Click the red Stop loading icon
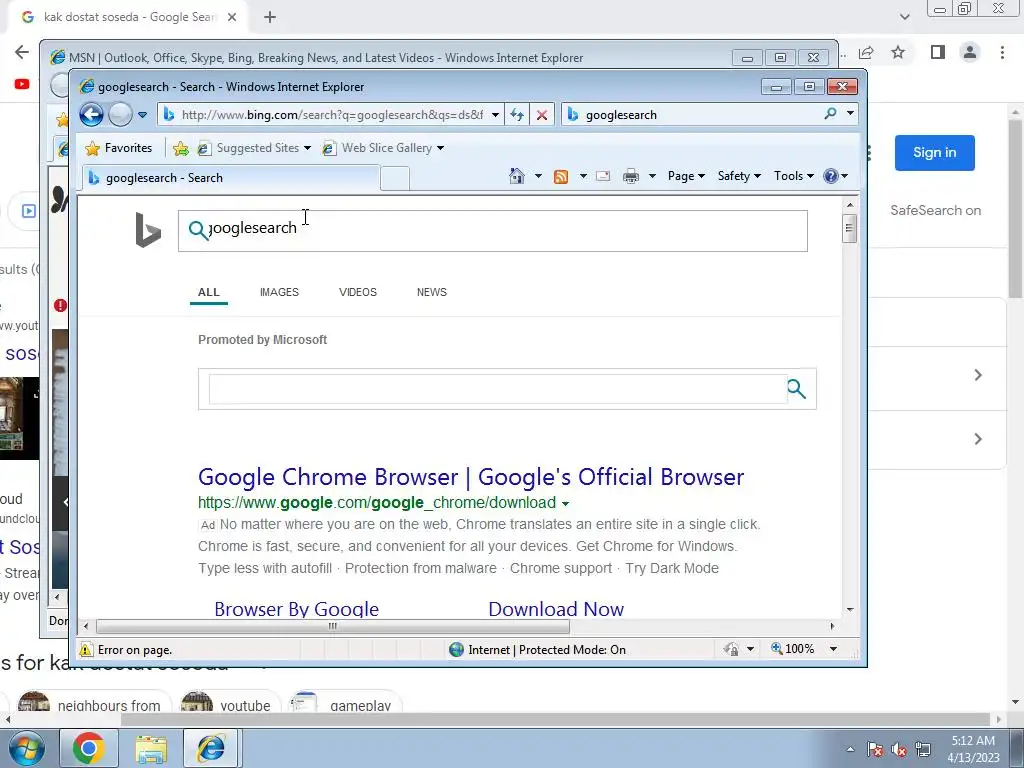 click(x=541, y=115)
